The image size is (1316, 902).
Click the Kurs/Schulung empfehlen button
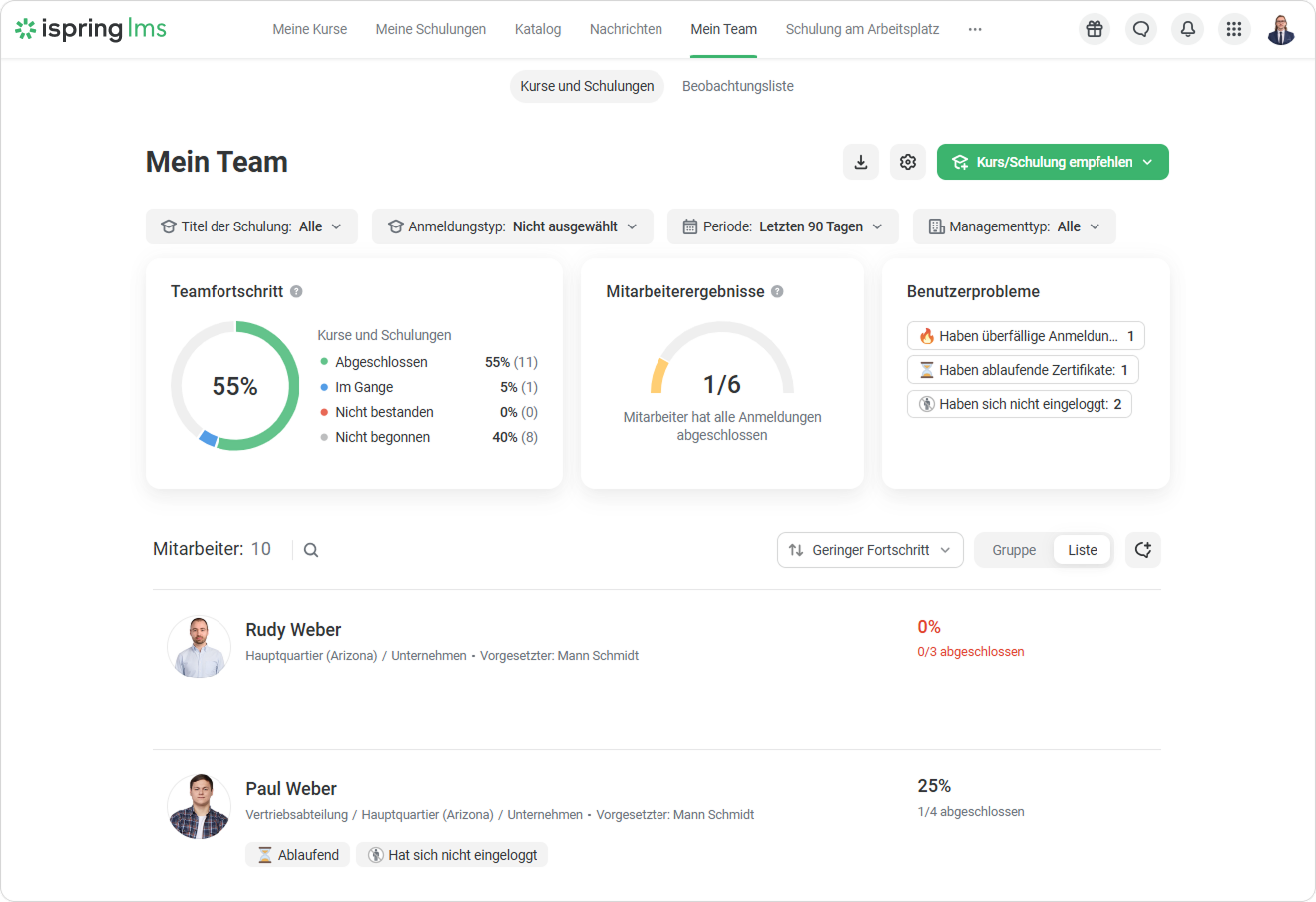(1053, 162)
